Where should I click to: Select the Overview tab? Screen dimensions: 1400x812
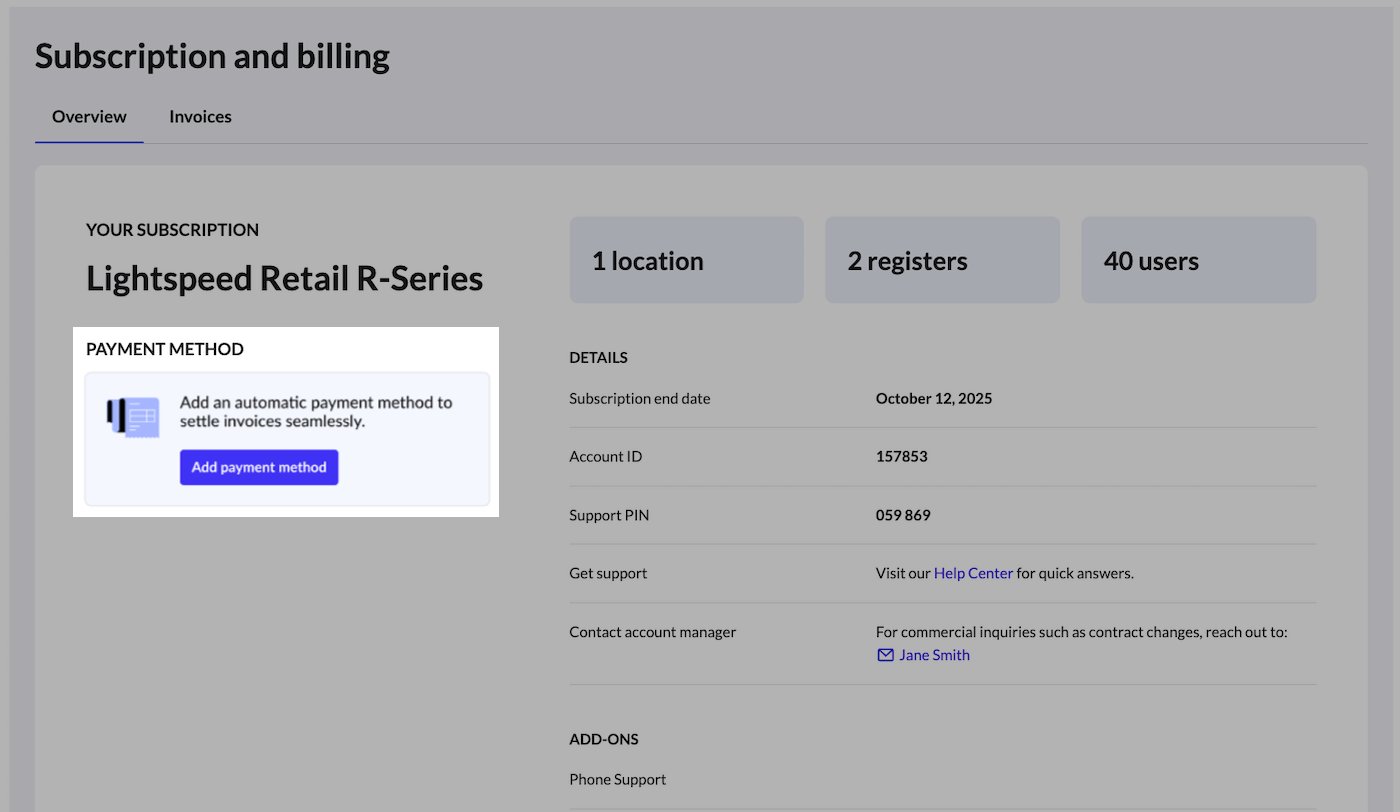click(x=89, y=117)
